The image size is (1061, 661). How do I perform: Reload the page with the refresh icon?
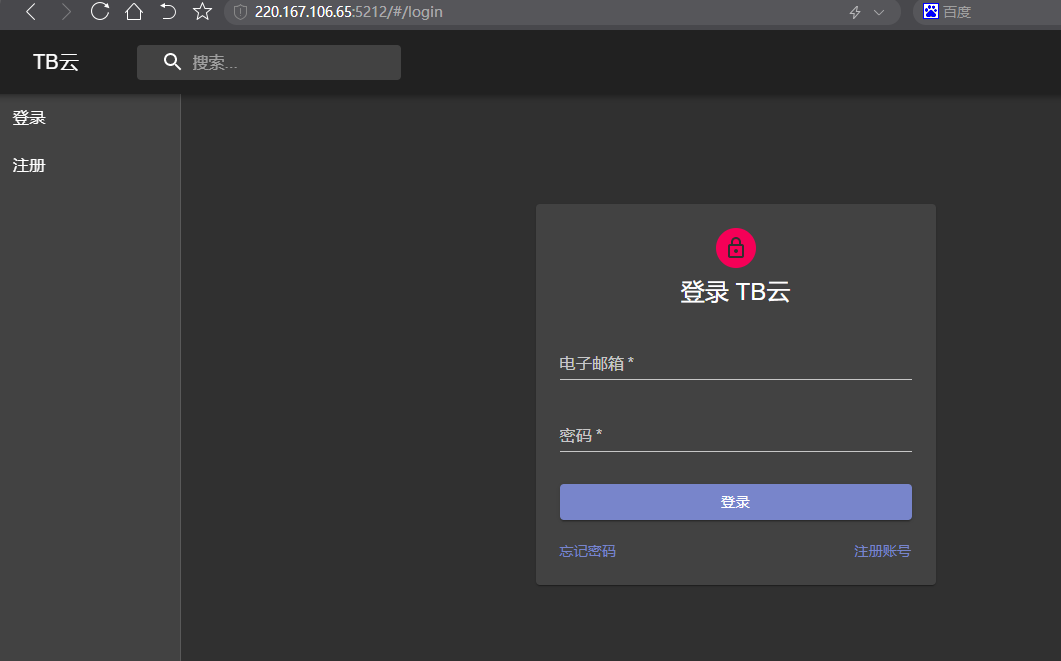coord(100,12)
